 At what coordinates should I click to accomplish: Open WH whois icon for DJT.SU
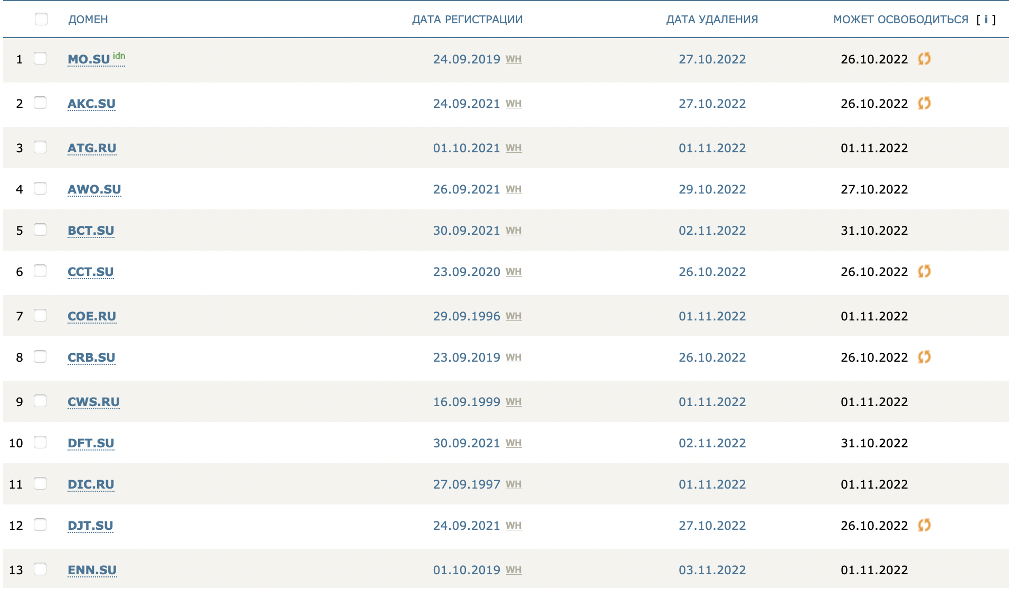click(x=514, y=526)
